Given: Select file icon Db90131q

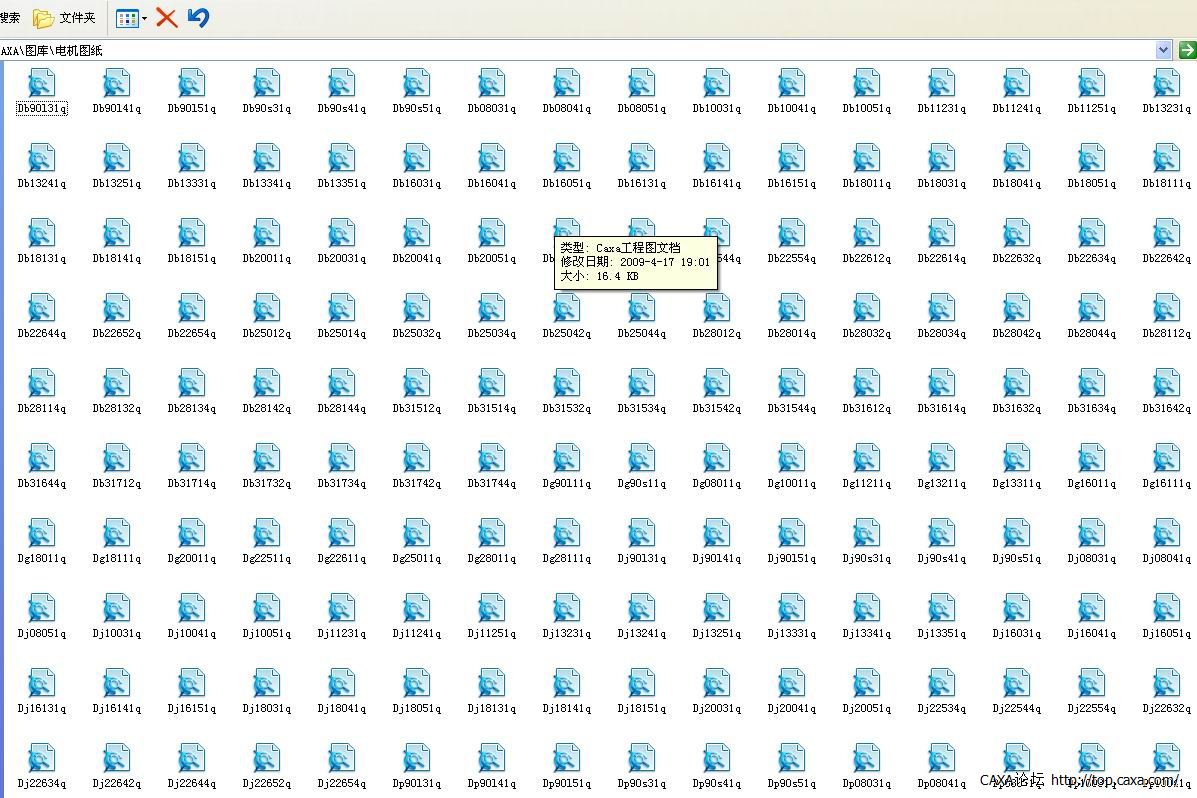Looking at the screenshot, I should [x=41, y=82].
